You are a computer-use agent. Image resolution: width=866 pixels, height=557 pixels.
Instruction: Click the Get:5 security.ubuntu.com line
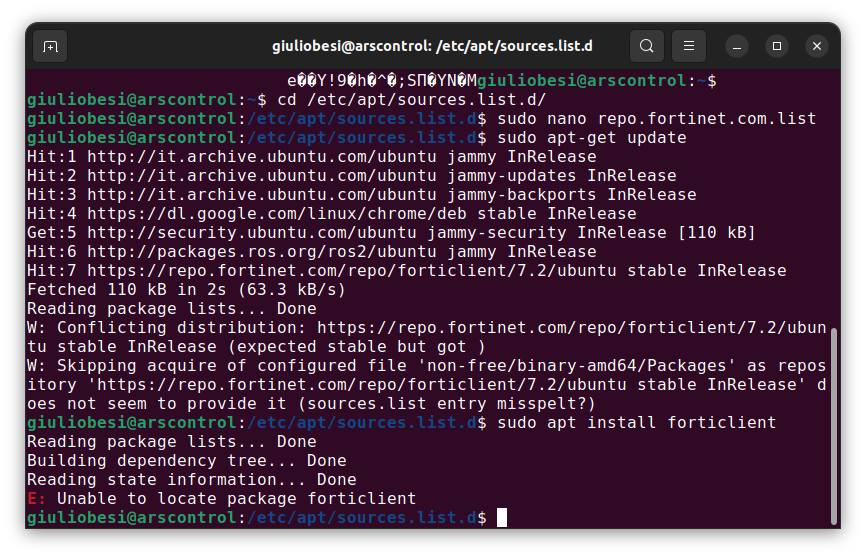[391, 232]
